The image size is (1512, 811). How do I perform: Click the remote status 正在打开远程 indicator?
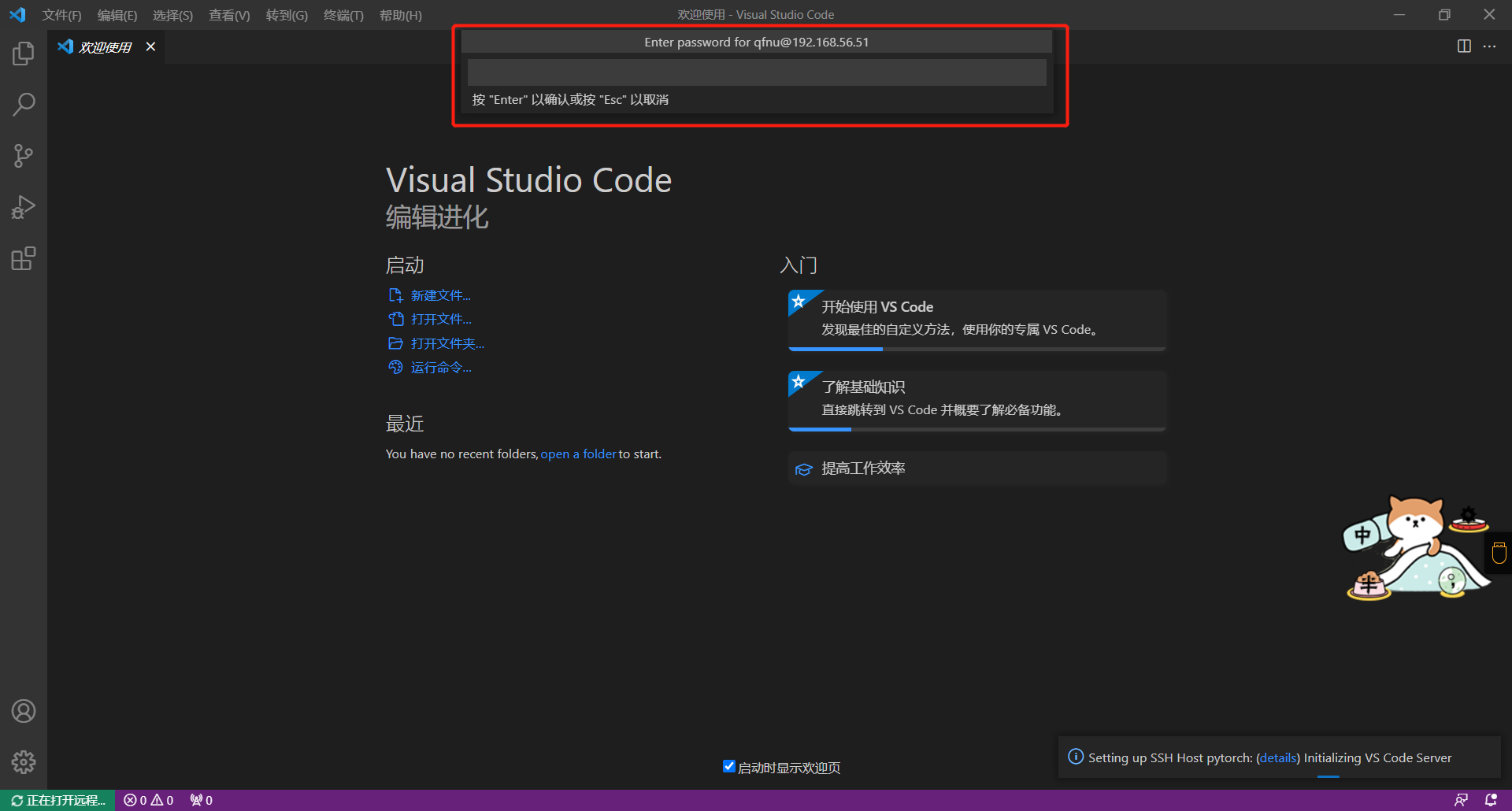[x=57, y=800]
